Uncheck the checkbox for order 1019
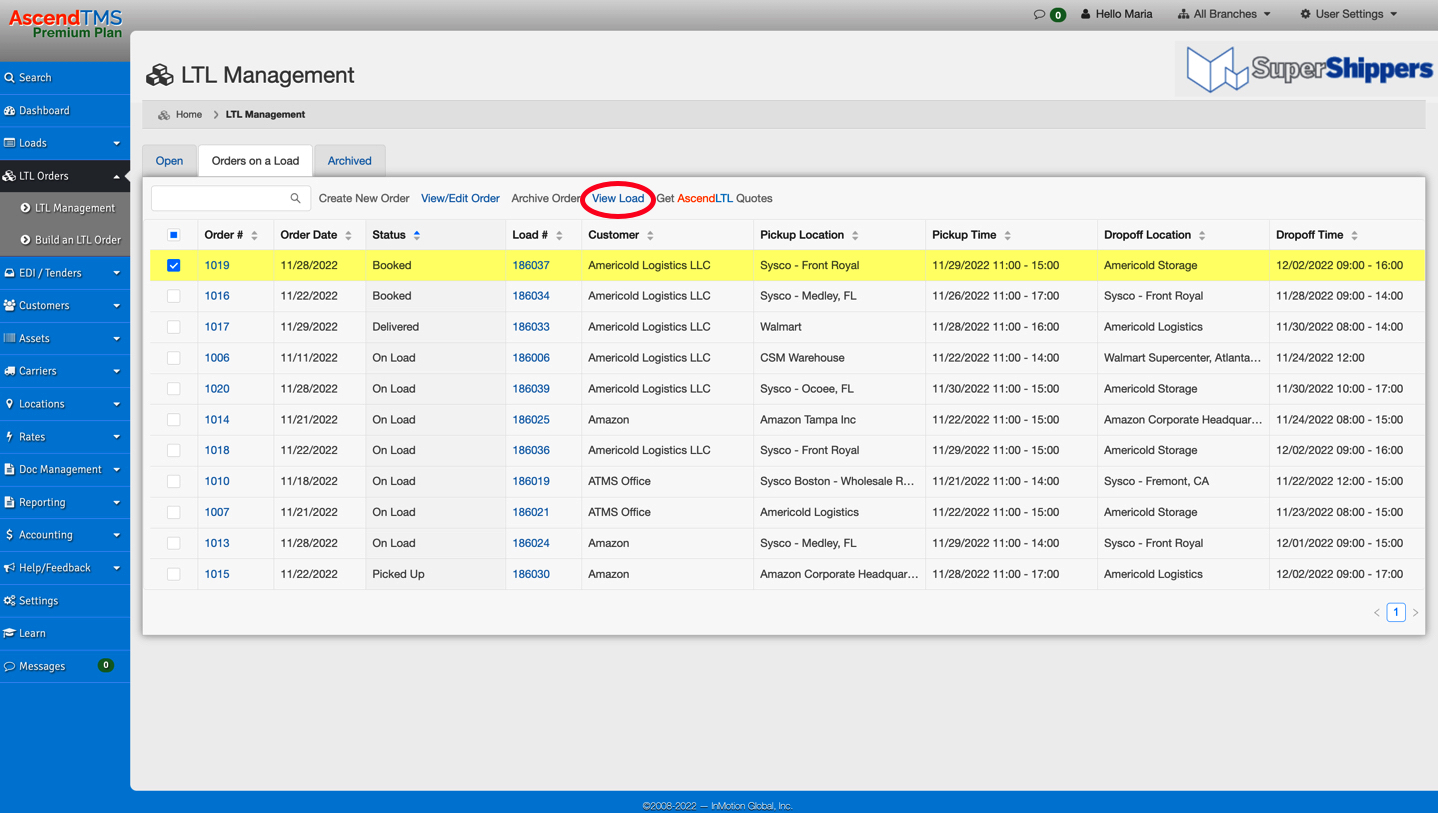 coord(174,265)
